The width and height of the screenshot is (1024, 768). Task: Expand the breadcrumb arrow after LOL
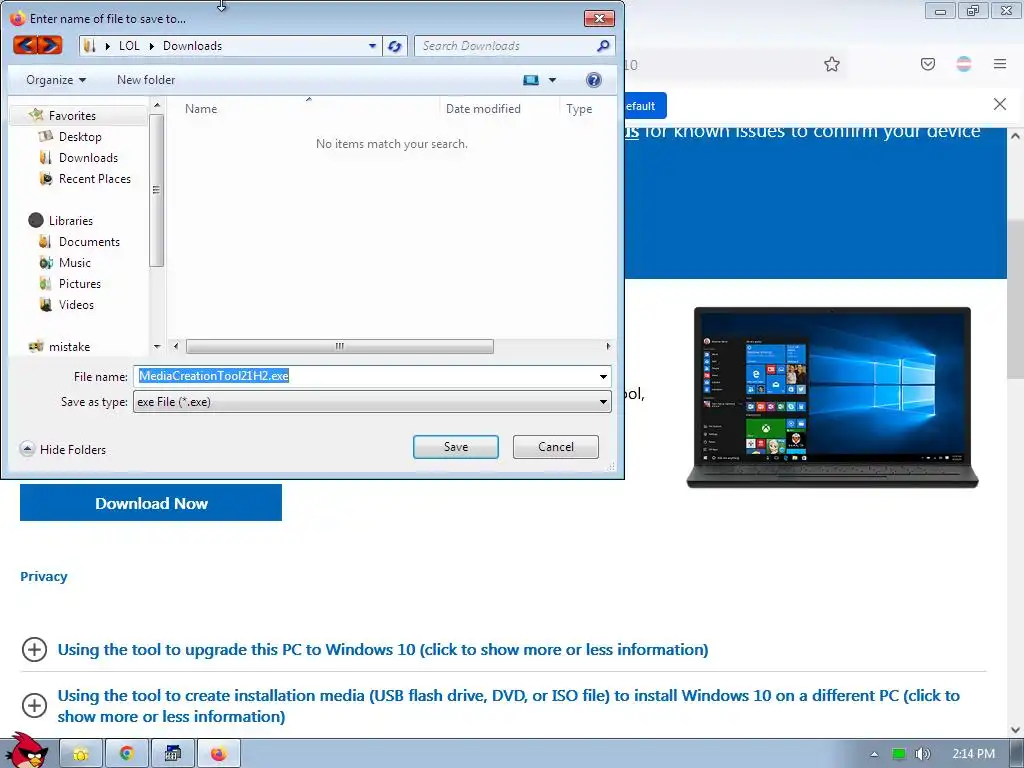(x=152, y=46)
